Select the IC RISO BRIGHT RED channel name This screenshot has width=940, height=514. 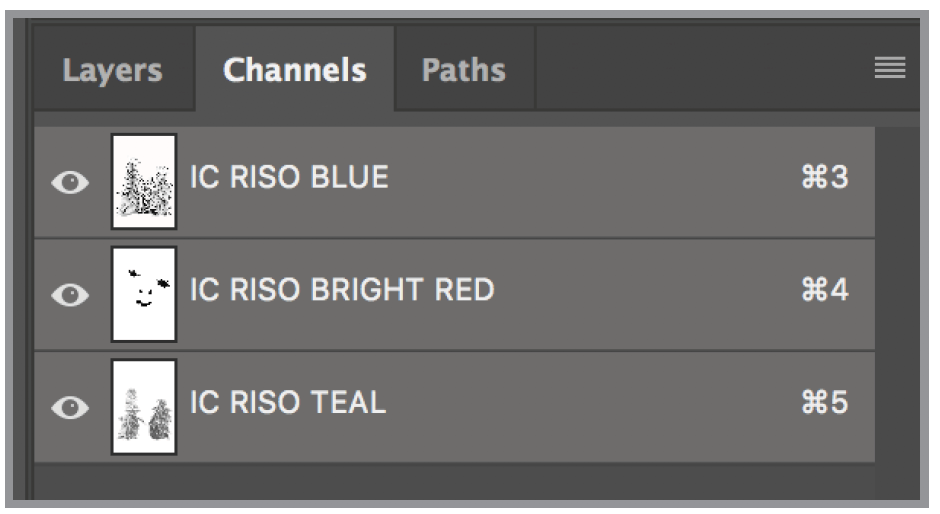pyautogui.click(x=342, y=290)
